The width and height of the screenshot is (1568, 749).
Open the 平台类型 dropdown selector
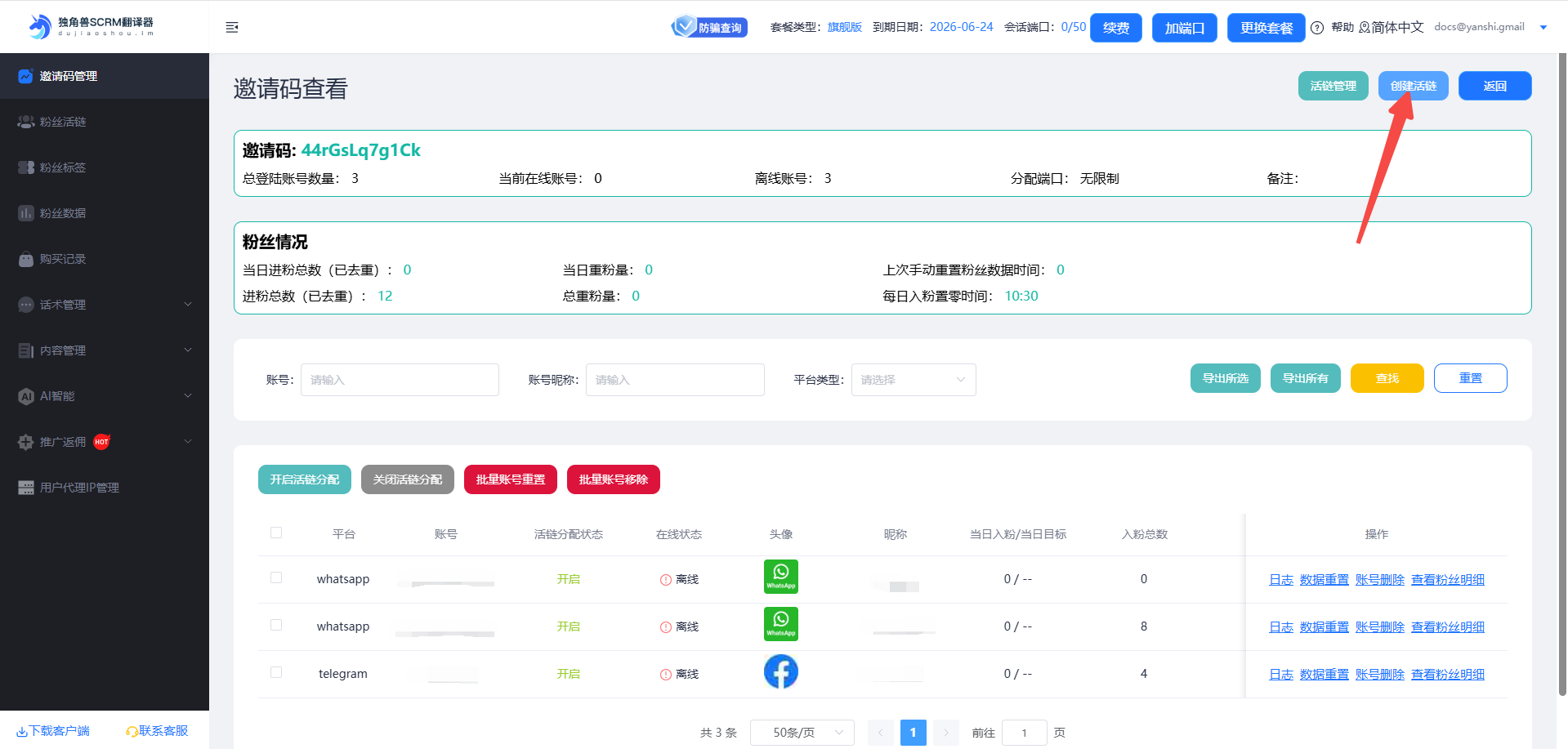pyautogui.click(x=913, y=380)
